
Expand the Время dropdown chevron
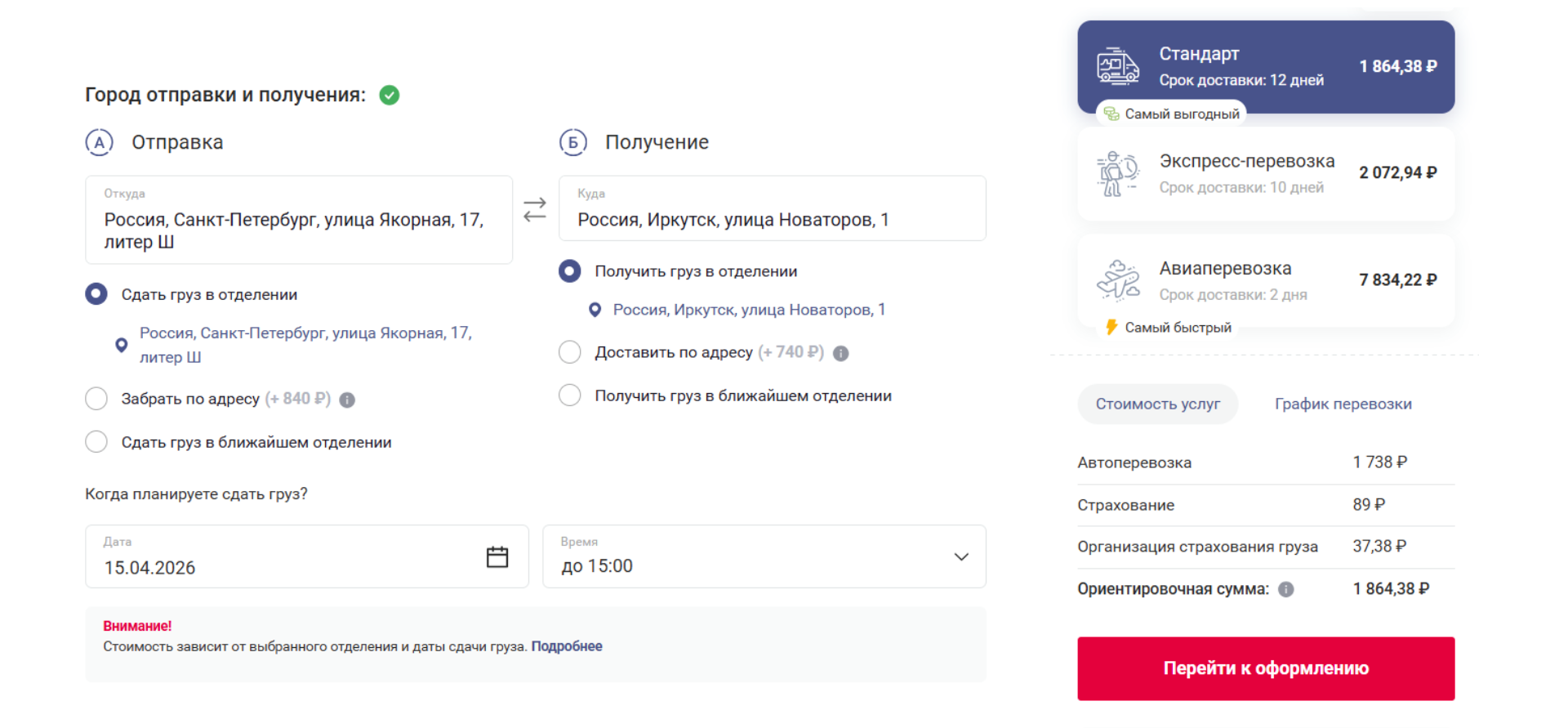[x=961, y=556]
